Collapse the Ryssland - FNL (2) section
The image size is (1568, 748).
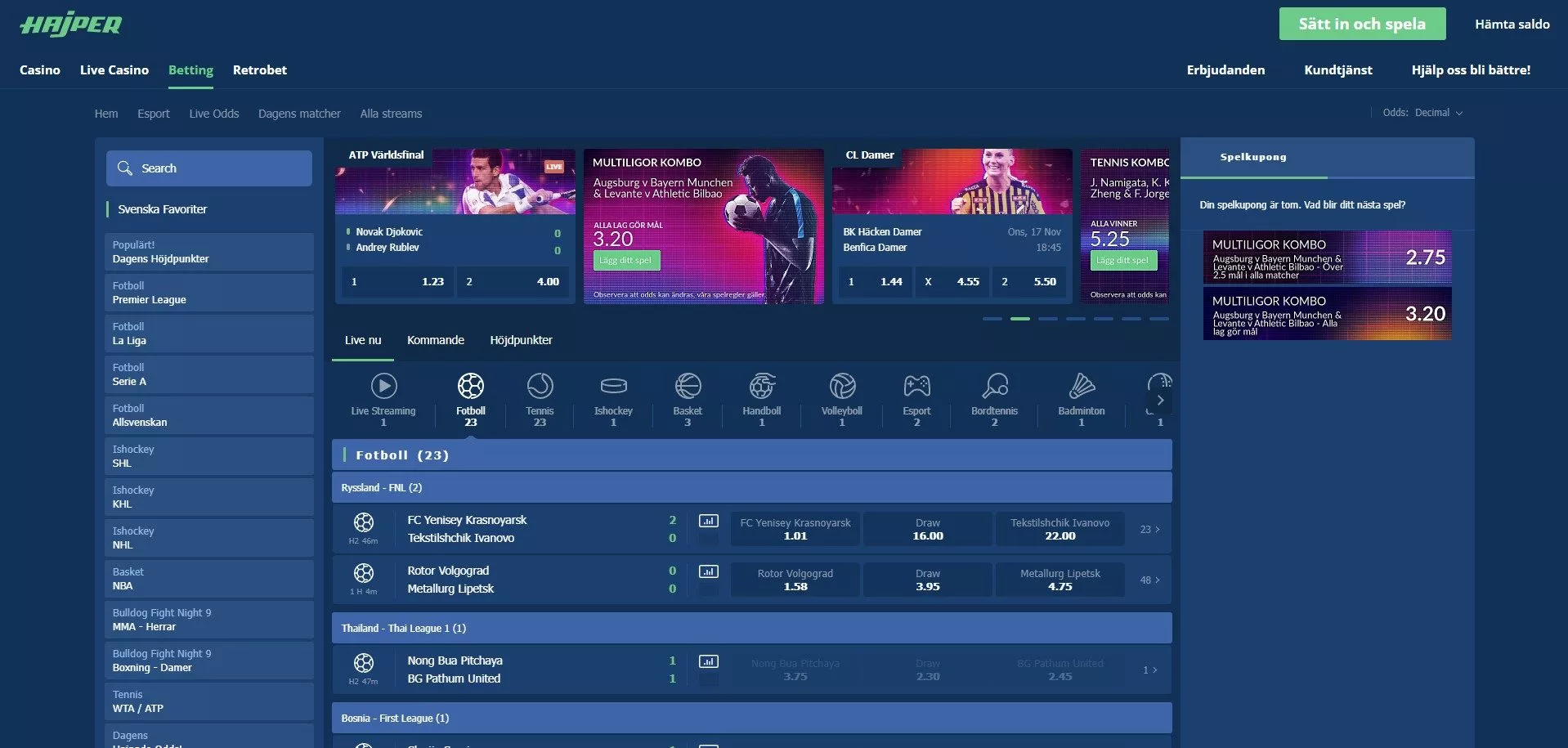pos(751,487)
